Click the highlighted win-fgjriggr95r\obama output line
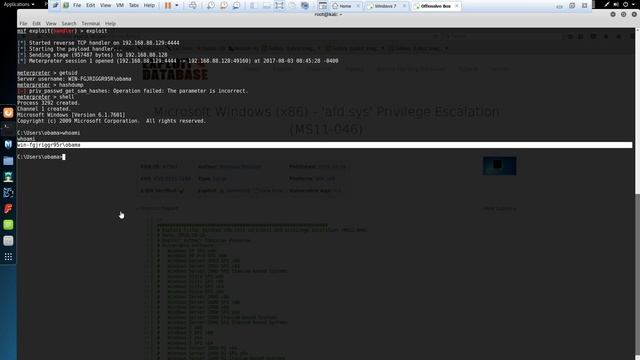The image size is (640, 360). 324,145
